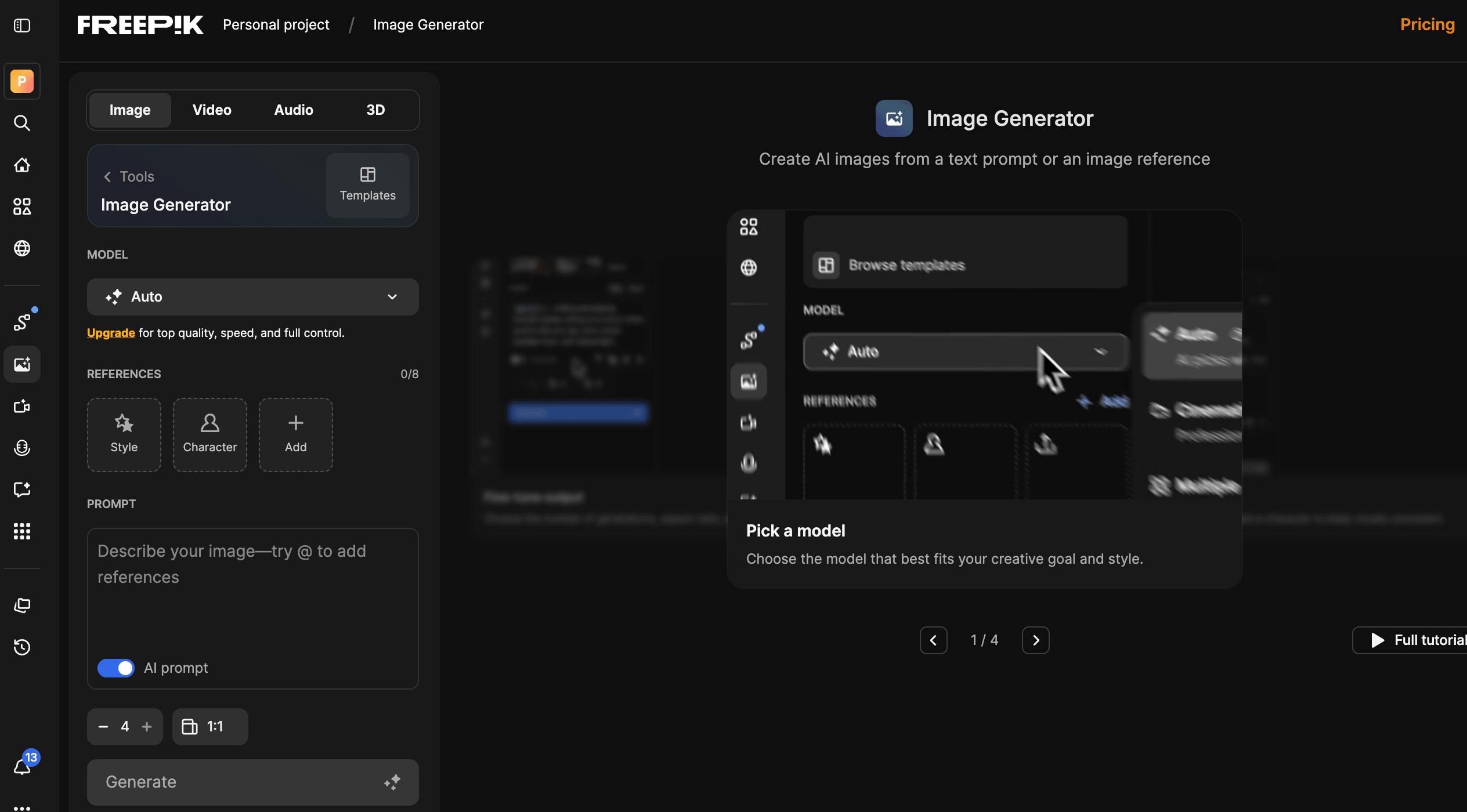1467x812 pixels.
Task: Open the 1:1 aspect ratio selector
Action: click(209, 727)
